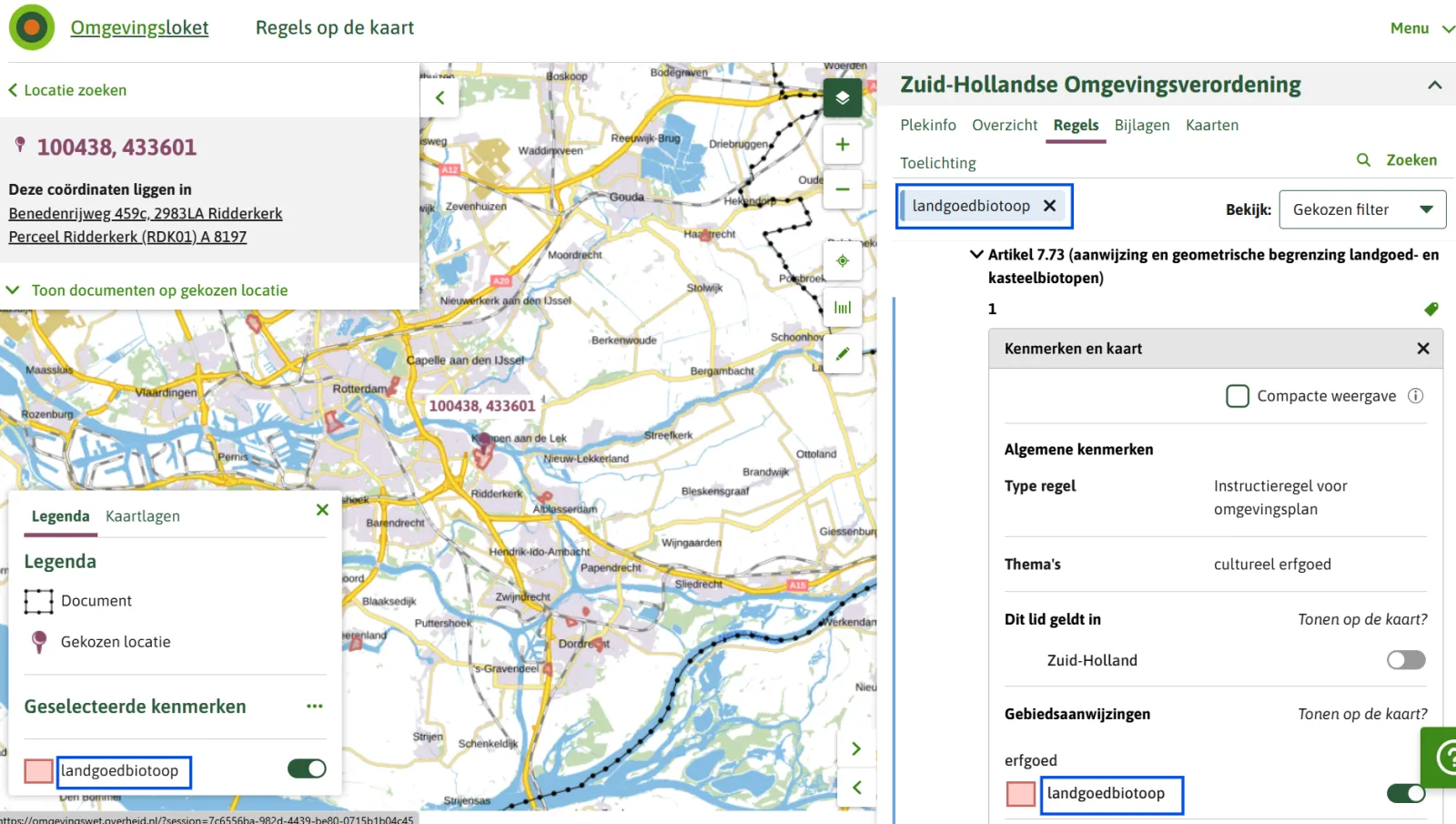
Task: Activate the measure tool on the map
Action: coord(843,308)
